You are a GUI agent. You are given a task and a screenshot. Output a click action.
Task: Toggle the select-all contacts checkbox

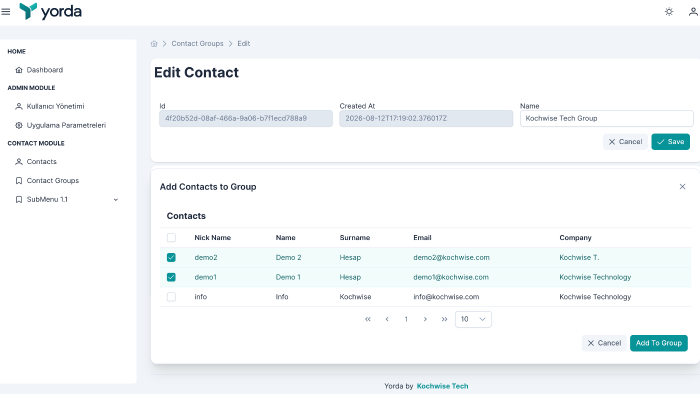point(171,238)
